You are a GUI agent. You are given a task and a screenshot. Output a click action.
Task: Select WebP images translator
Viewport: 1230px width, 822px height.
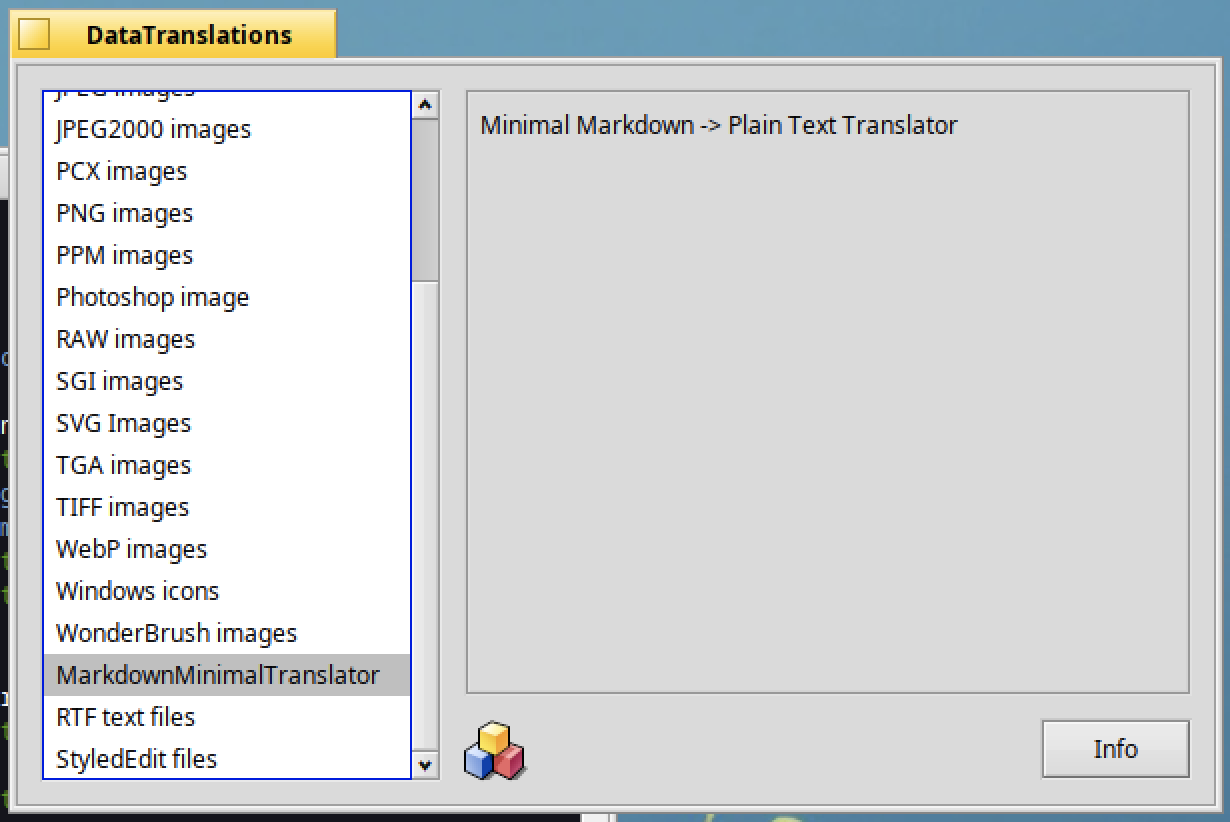(131, 550)
